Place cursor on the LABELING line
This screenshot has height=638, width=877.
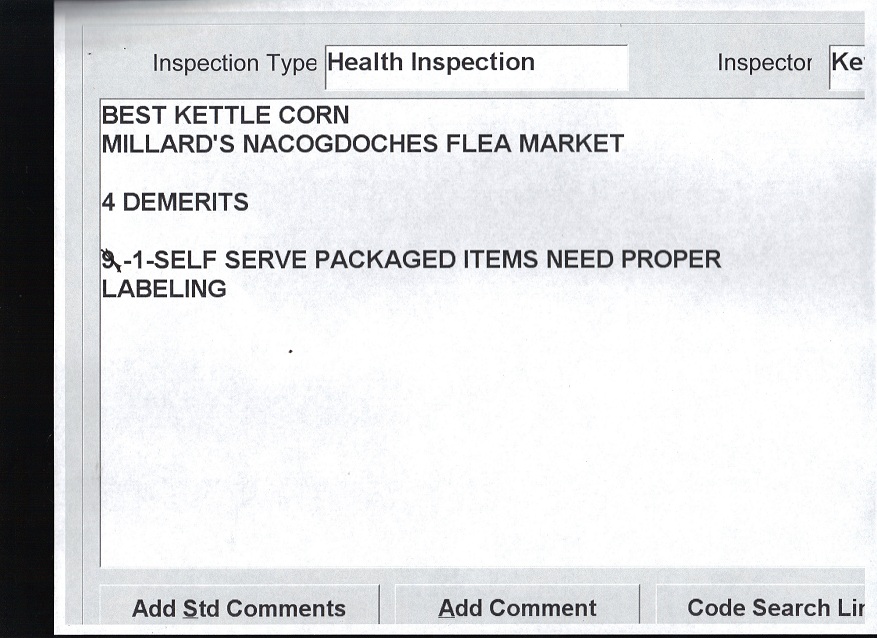click(164, 290)
